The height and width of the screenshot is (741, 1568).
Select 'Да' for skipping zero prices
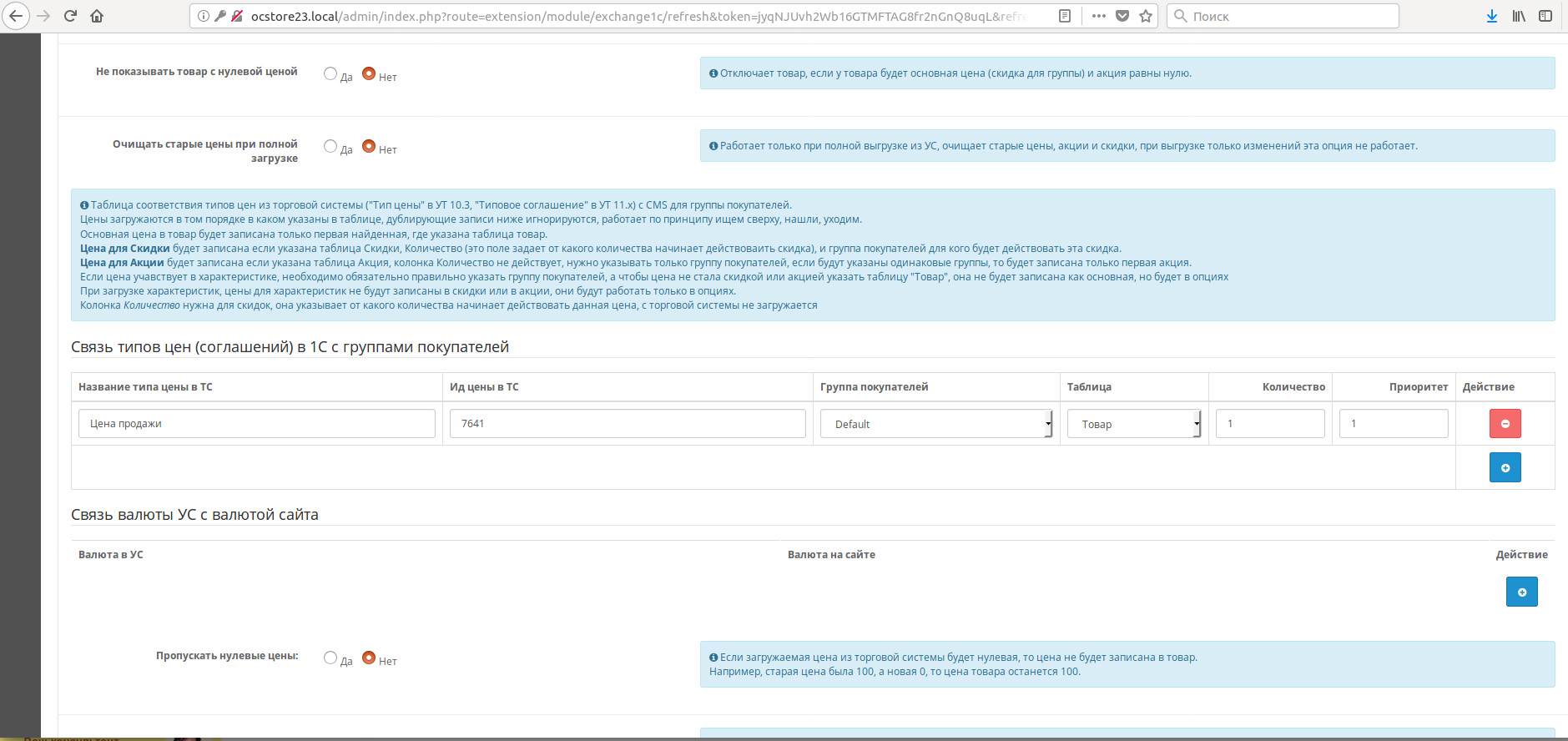(330, 658)
